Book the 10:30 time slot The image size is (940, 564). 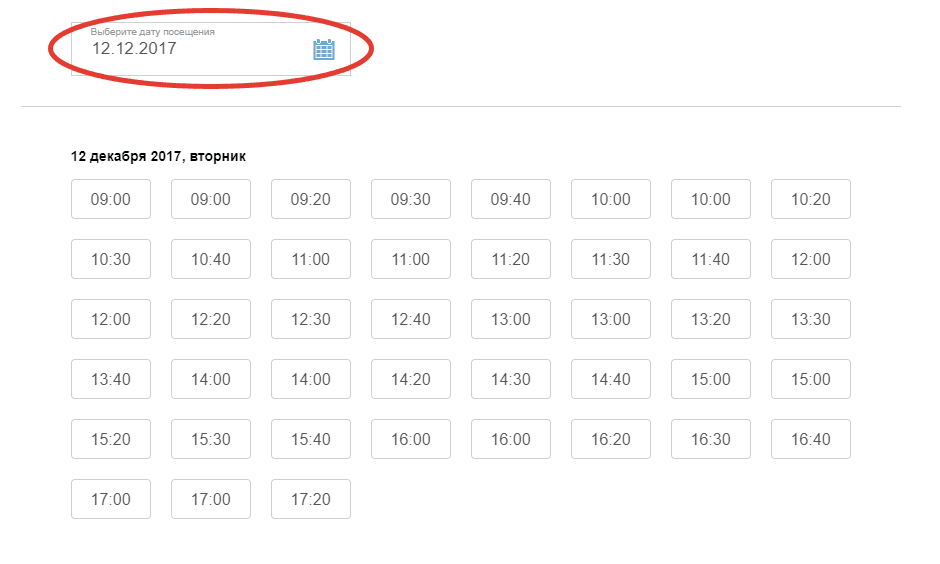(x=111, y=259)
